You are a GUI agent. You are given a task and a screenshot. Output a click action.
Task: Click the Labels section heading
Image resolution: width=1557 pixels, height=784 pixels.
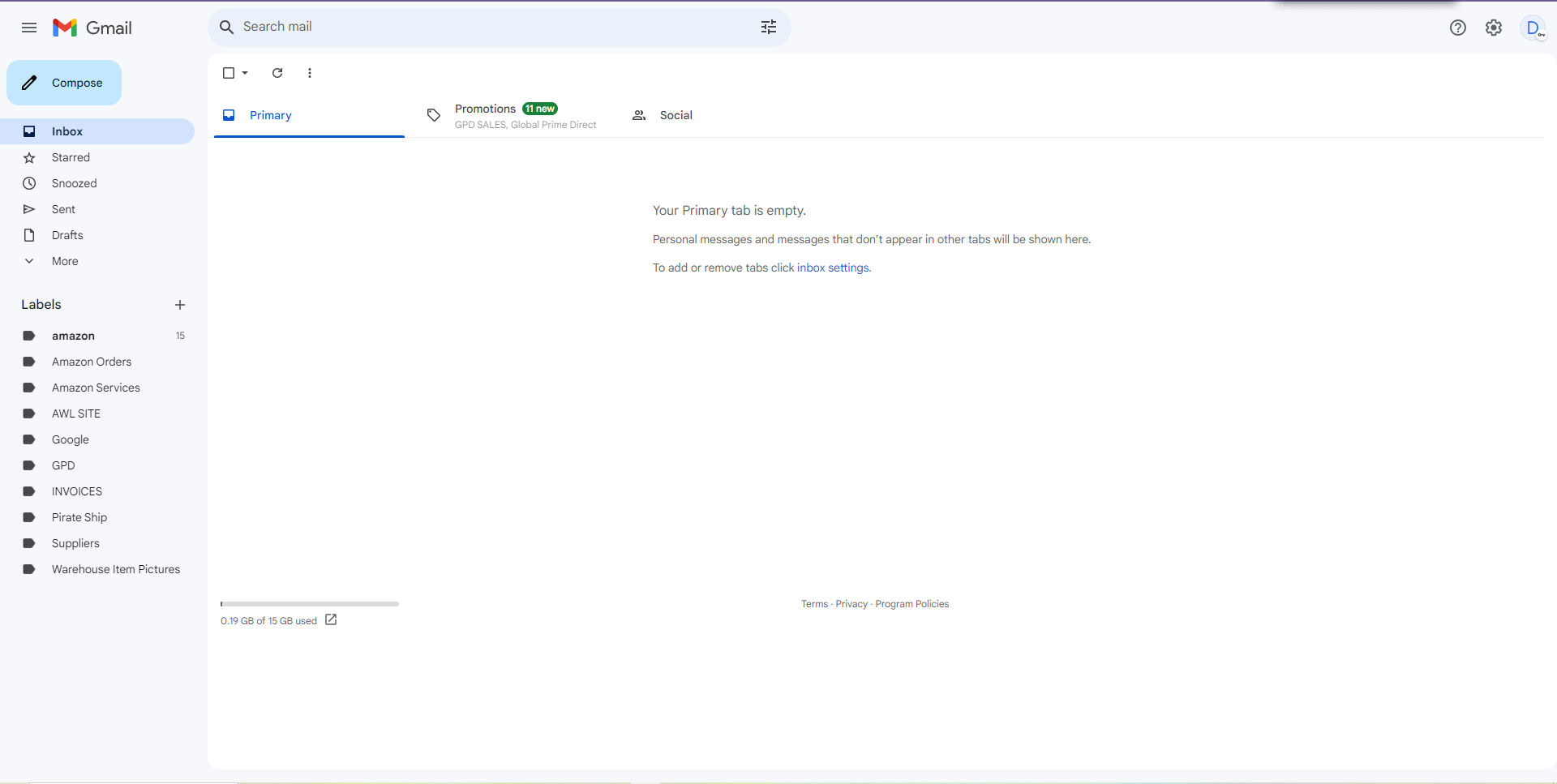point(41,305)
